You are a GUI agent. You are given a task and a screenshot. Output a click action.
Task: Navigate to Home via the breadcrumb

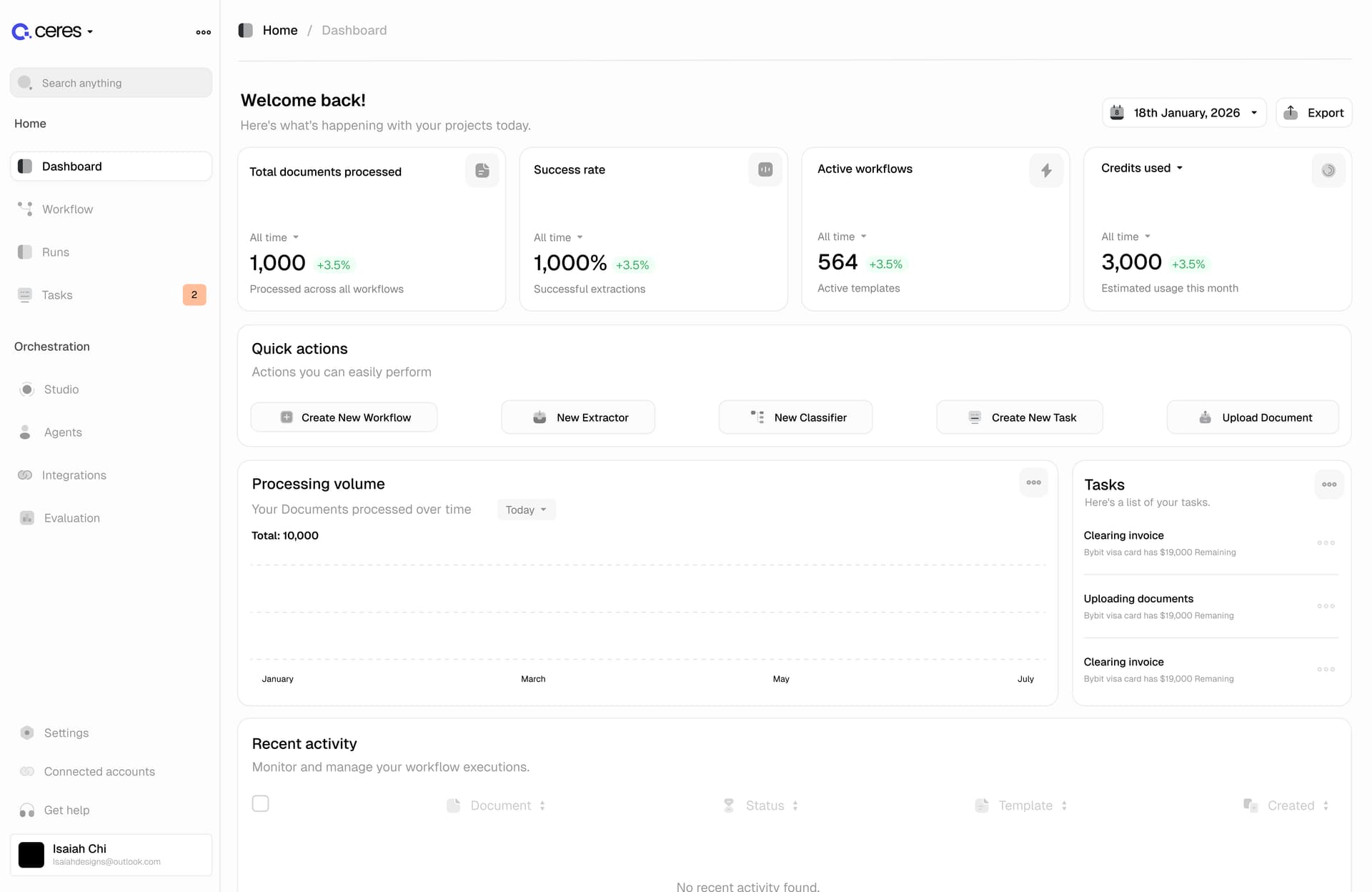(280, 30)
